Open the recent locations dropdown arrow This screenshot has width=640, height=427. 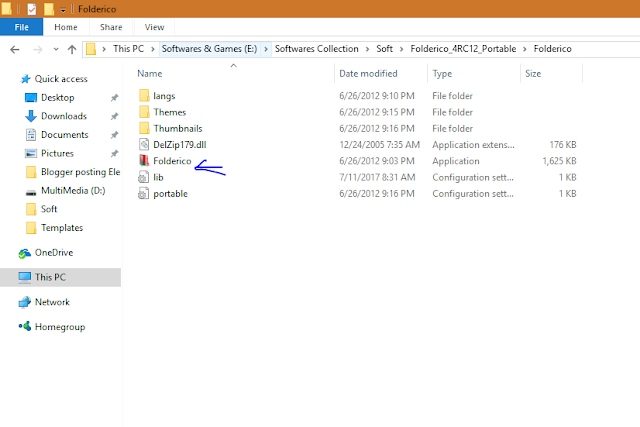click(56, 49)
